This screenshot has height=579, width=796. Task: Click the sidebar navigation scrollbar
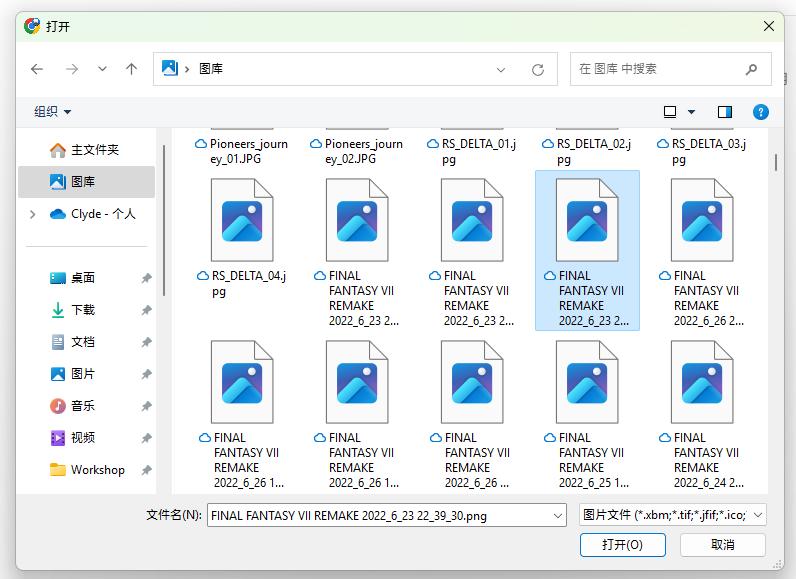point(164,220)
